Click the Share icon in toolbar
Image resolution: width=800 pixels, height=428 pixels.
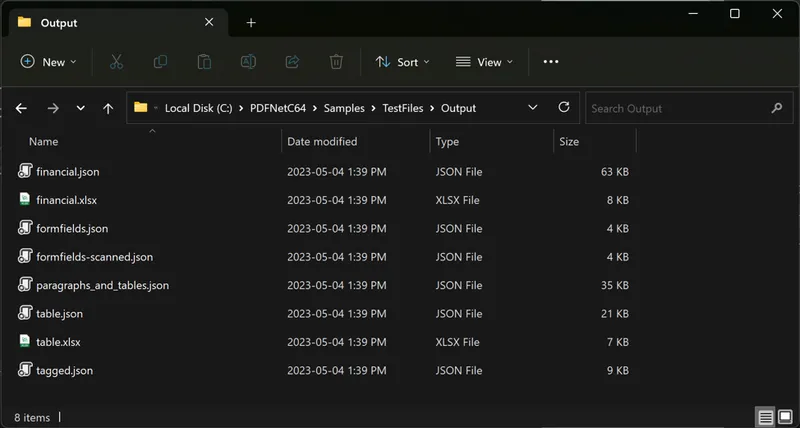292,62
